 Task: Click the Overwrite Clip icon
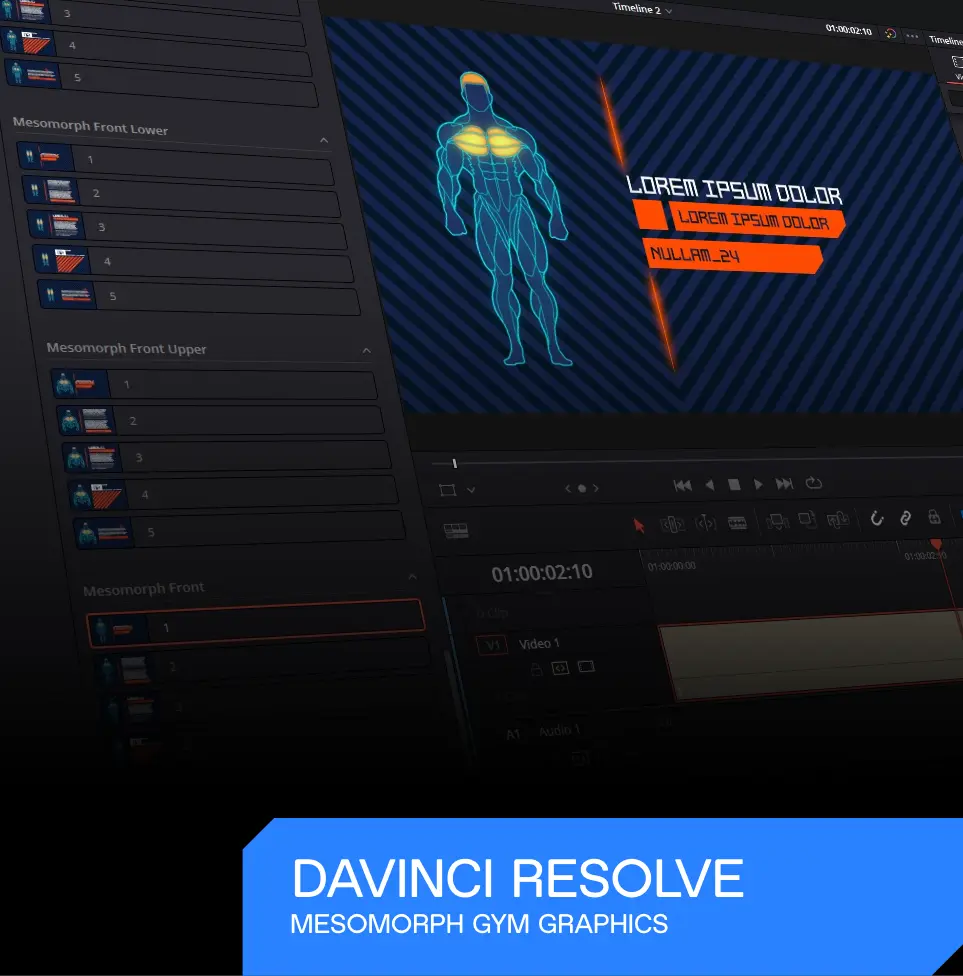(x=807, y=519)
